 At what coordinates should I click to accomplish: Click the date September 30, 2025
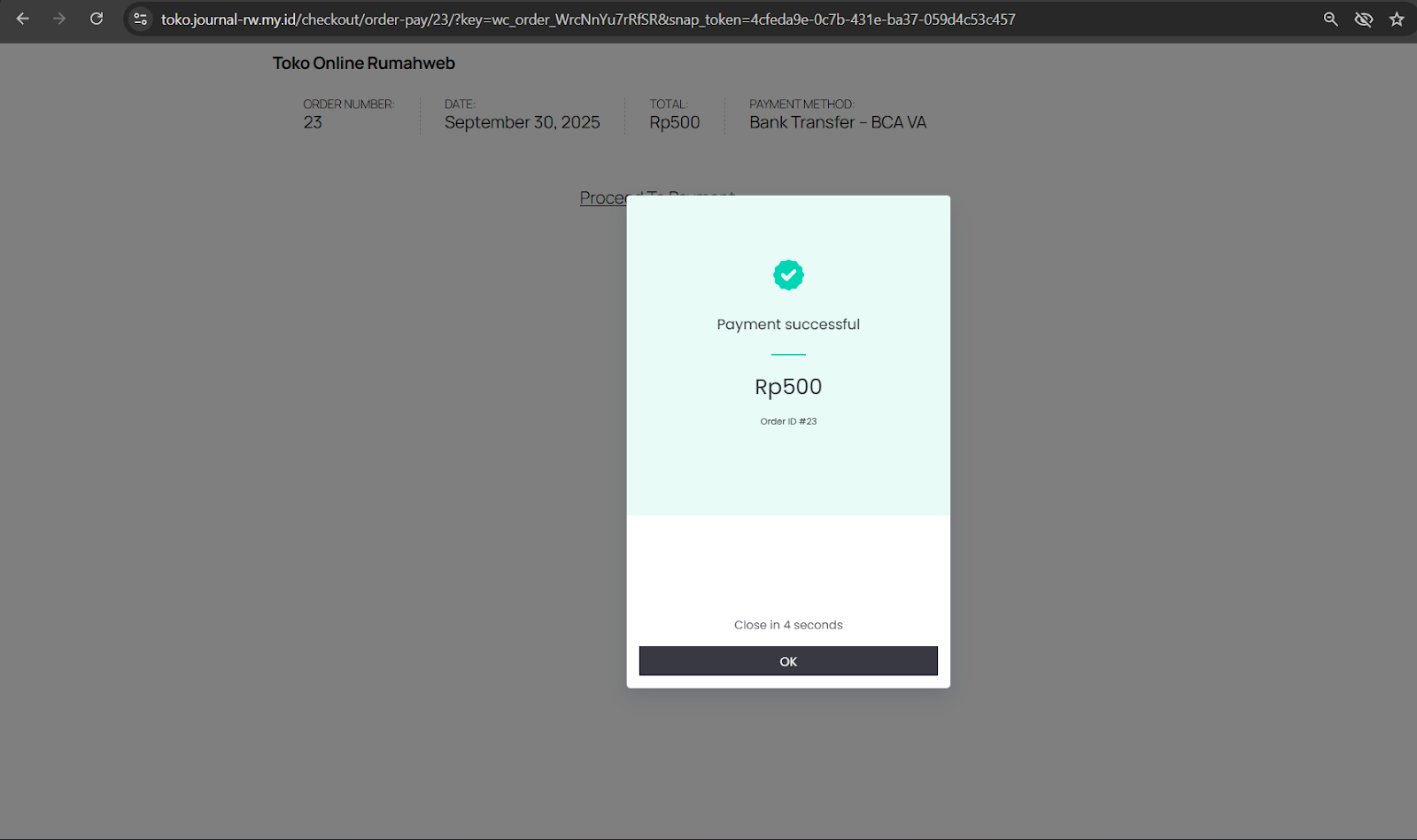[522, 122]
